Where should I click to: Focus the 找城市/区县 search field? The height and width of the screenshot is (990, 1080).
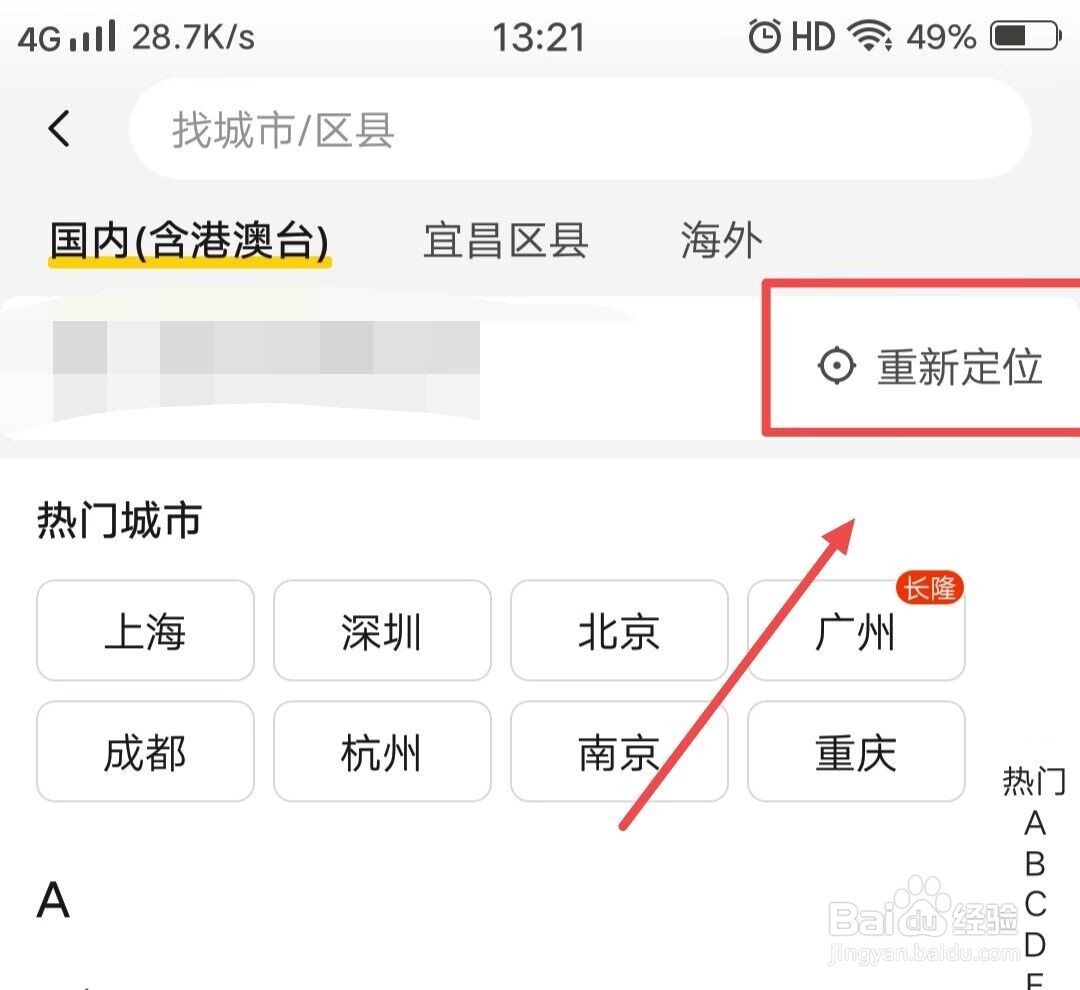pos(580,129)
